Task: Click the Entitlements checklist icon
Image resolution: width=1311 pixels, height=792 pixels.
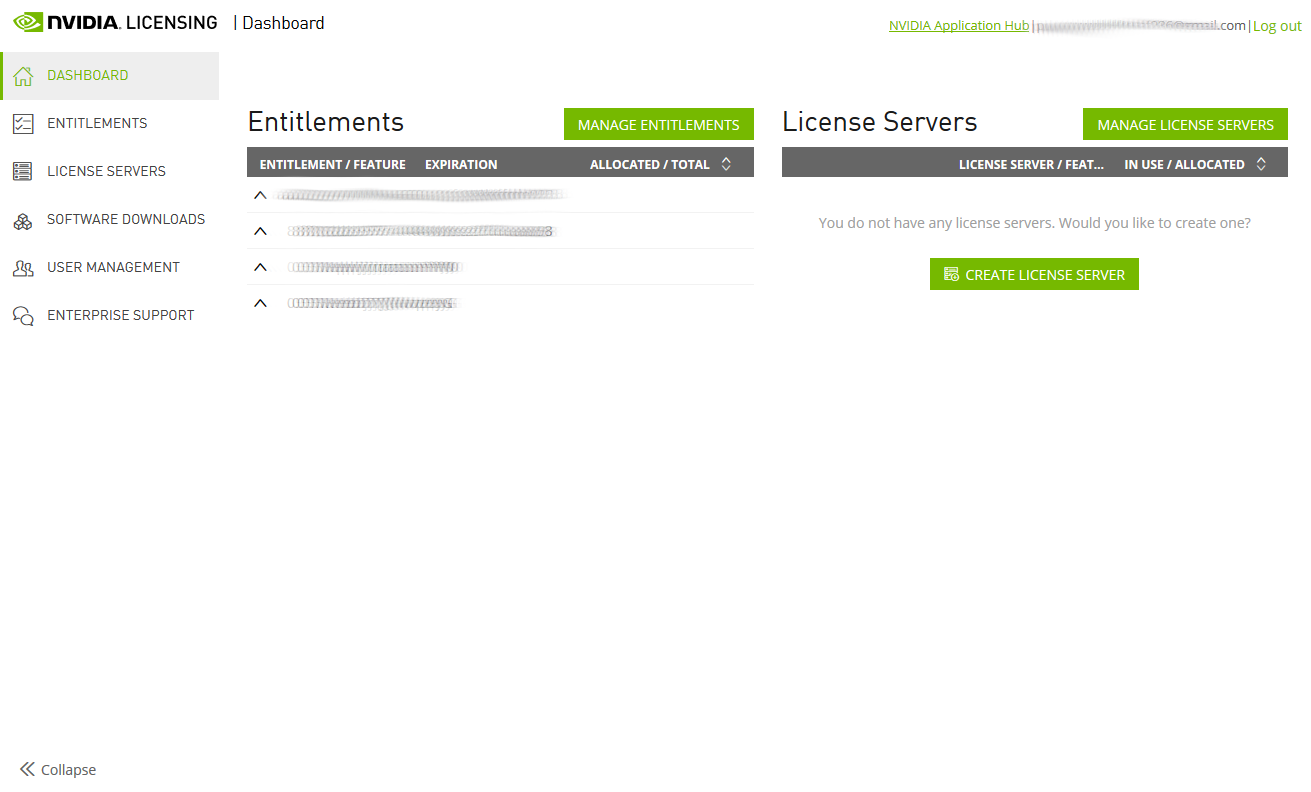Action: point(23,124)
